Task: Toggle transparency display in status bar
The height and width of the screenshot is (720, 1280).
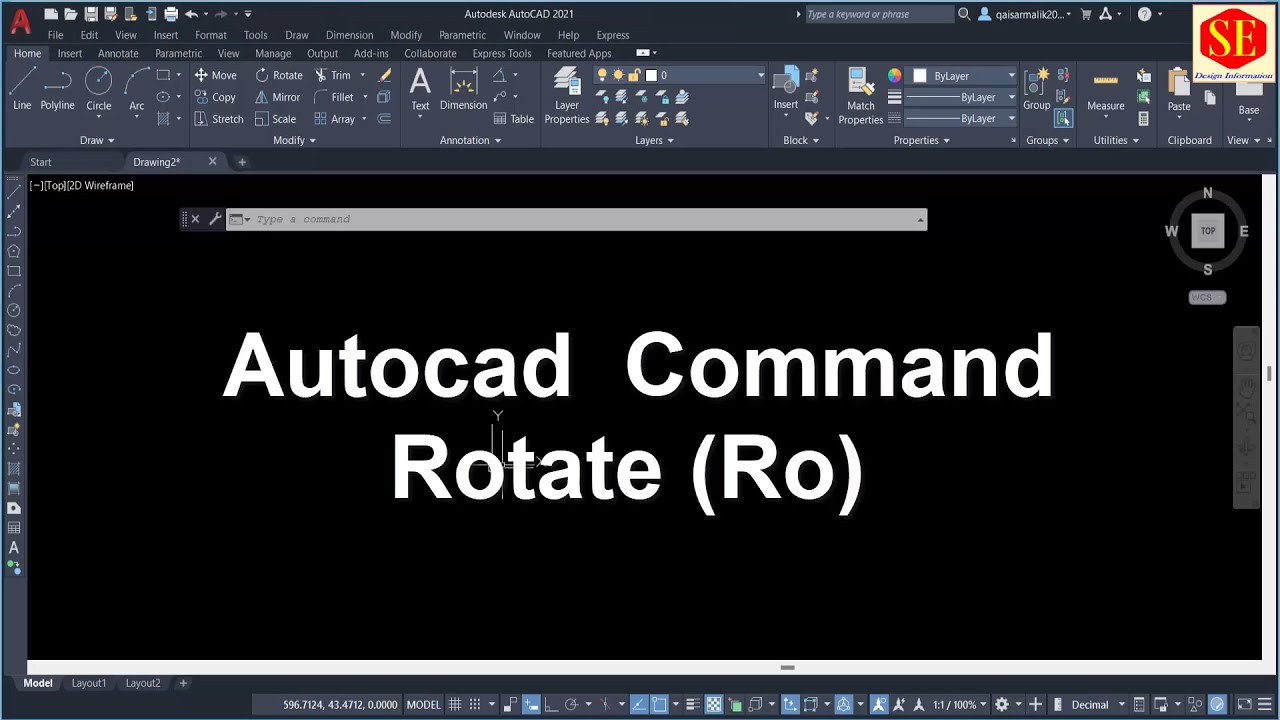Action: click(714, 704)
